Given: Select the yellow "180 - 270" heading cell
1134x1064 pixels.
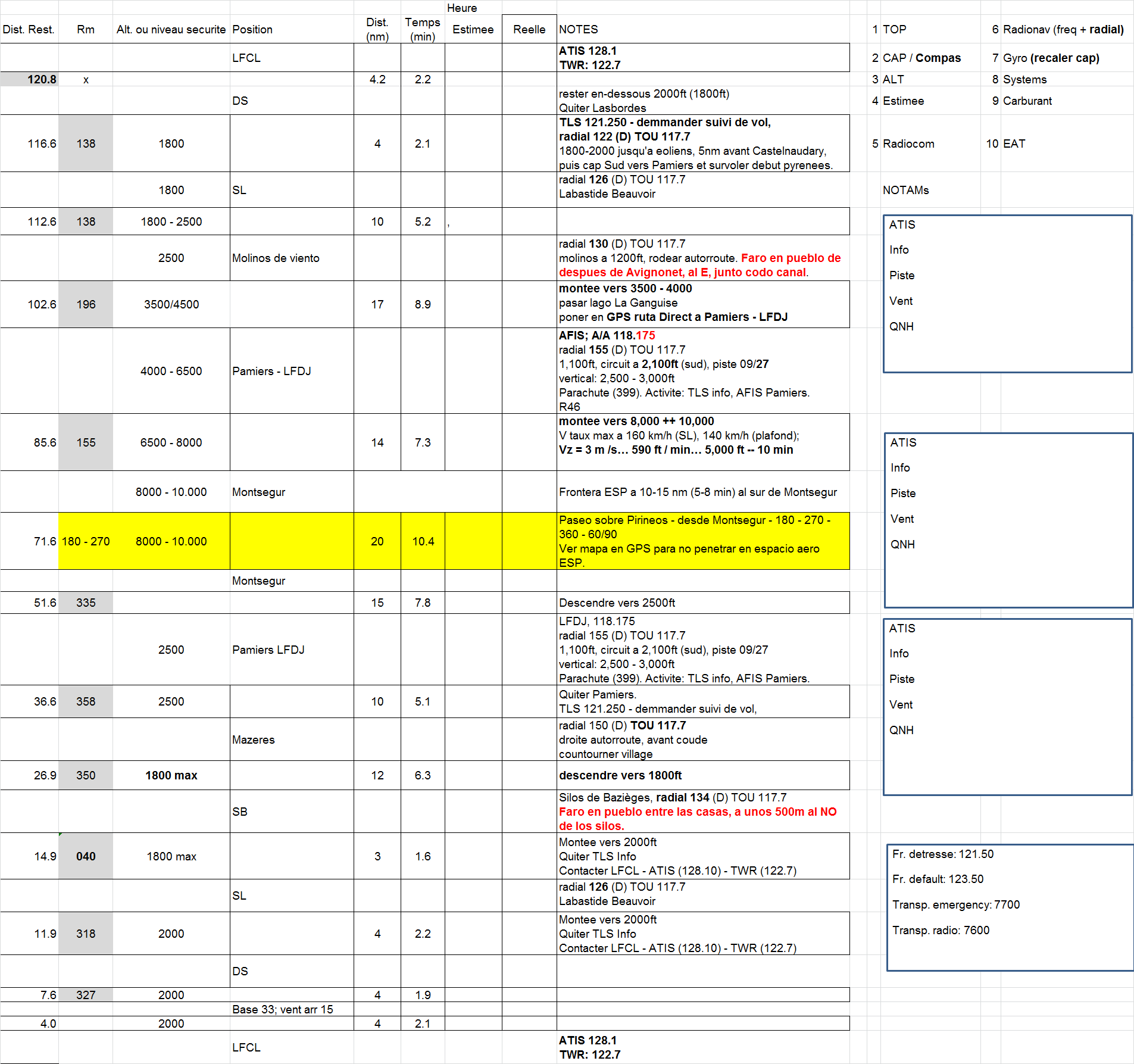Looking at the screenshot, I should (86, 541).
